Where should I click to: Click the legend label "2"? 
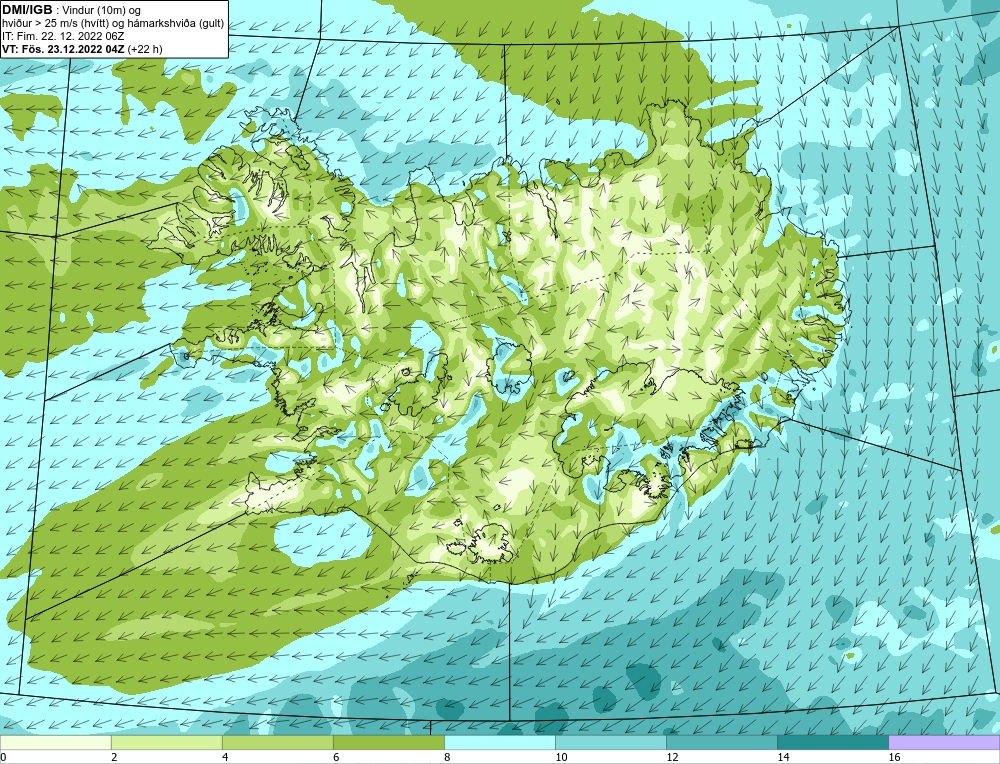pos(114,757)
